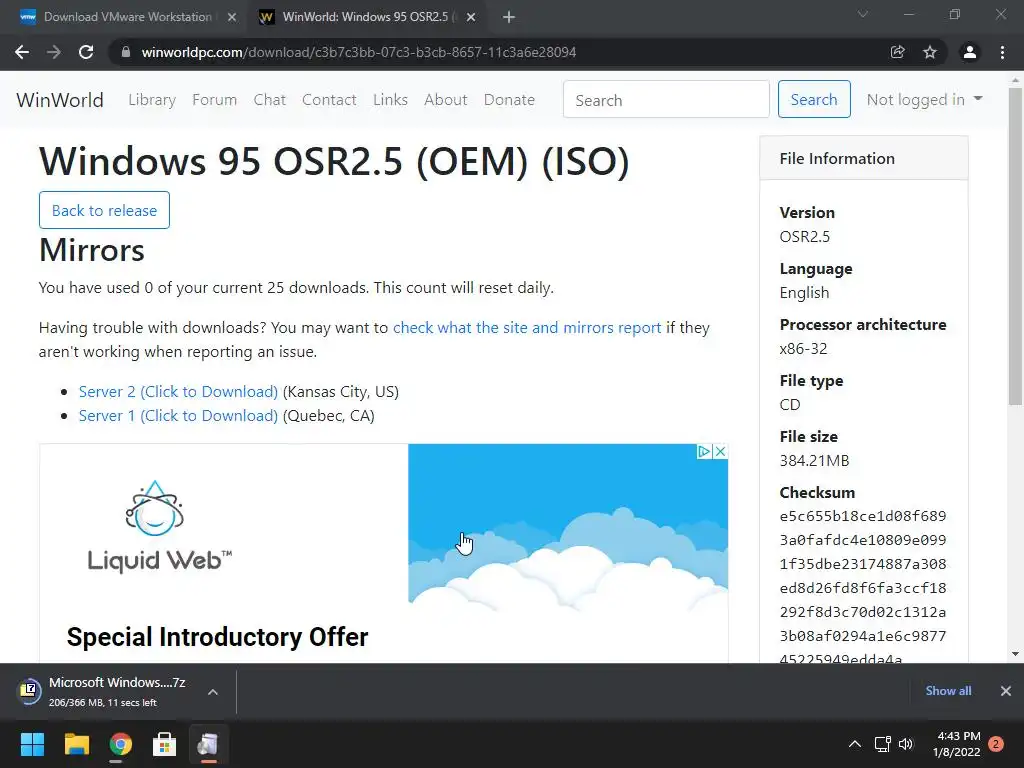The height and width of the screenshot is (768, 1024).
Task: Open a new tab with the plus button
Action: tap(509, 17)
